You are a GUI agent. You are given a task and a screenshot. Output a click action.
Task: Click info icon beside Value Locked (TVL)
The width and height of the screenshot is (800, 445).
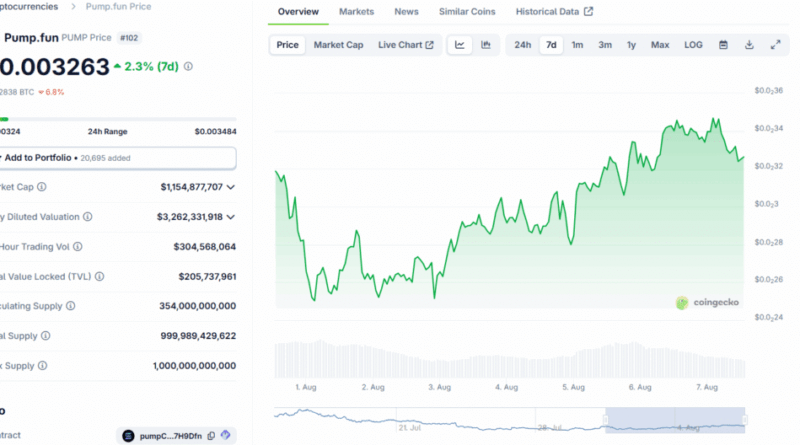pyautogui.click(x=99, y=277)
